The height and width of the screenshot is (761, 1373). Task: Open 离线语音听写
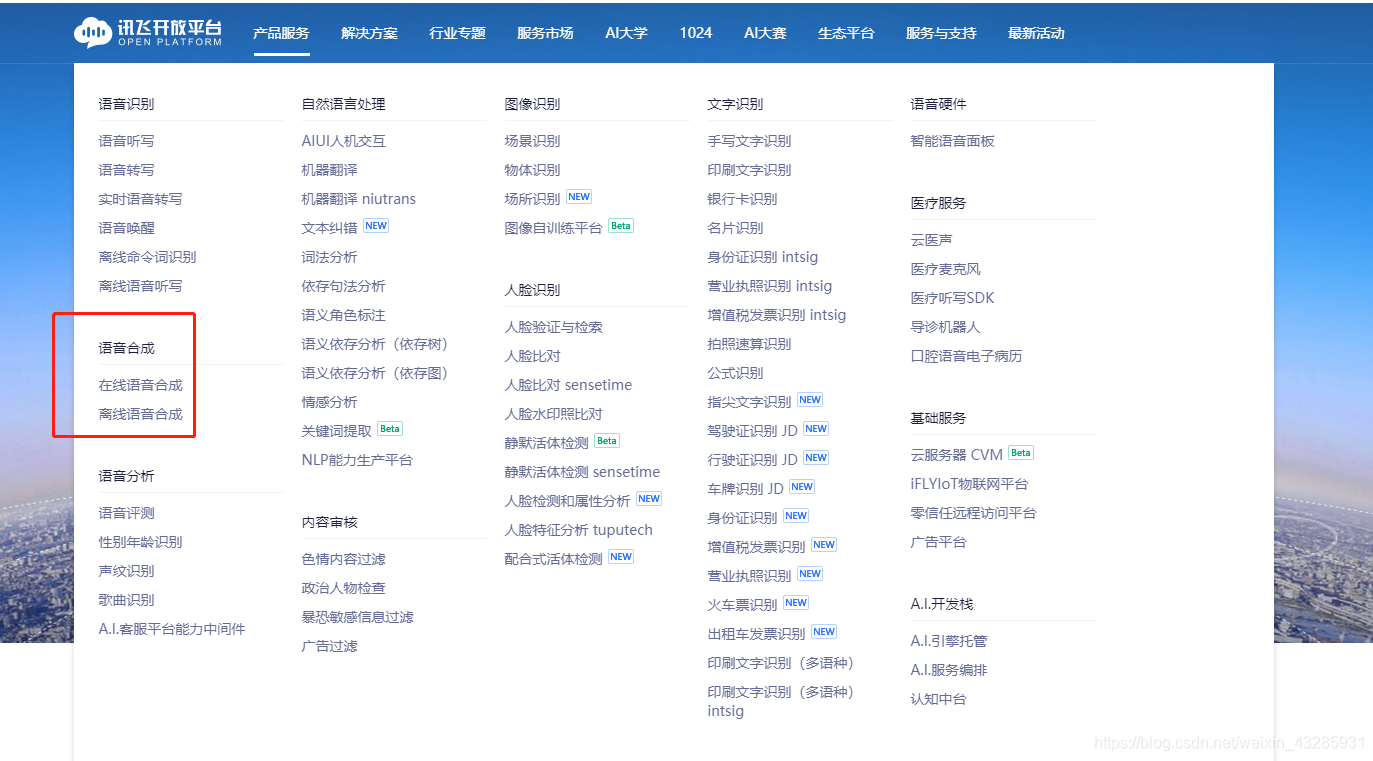141,286
